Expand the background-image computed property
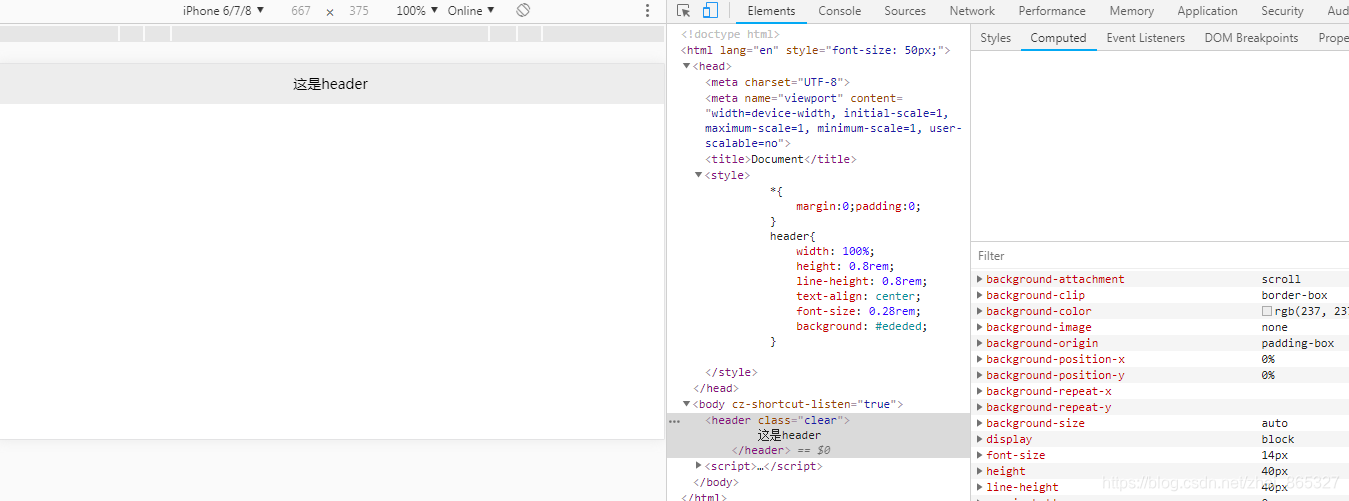 pos(980,328)
